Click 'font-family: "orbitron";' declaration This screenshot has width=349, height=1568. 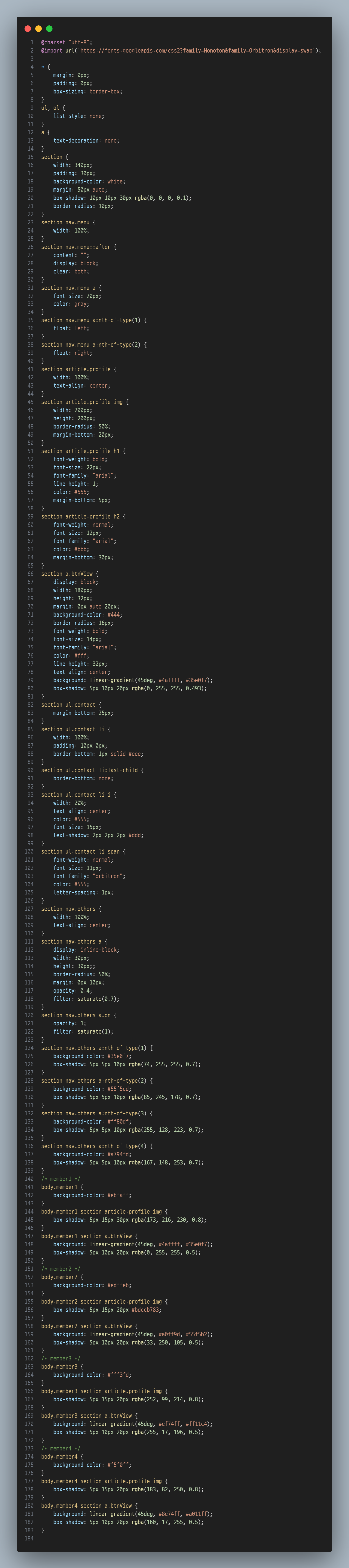click(89, 877)
